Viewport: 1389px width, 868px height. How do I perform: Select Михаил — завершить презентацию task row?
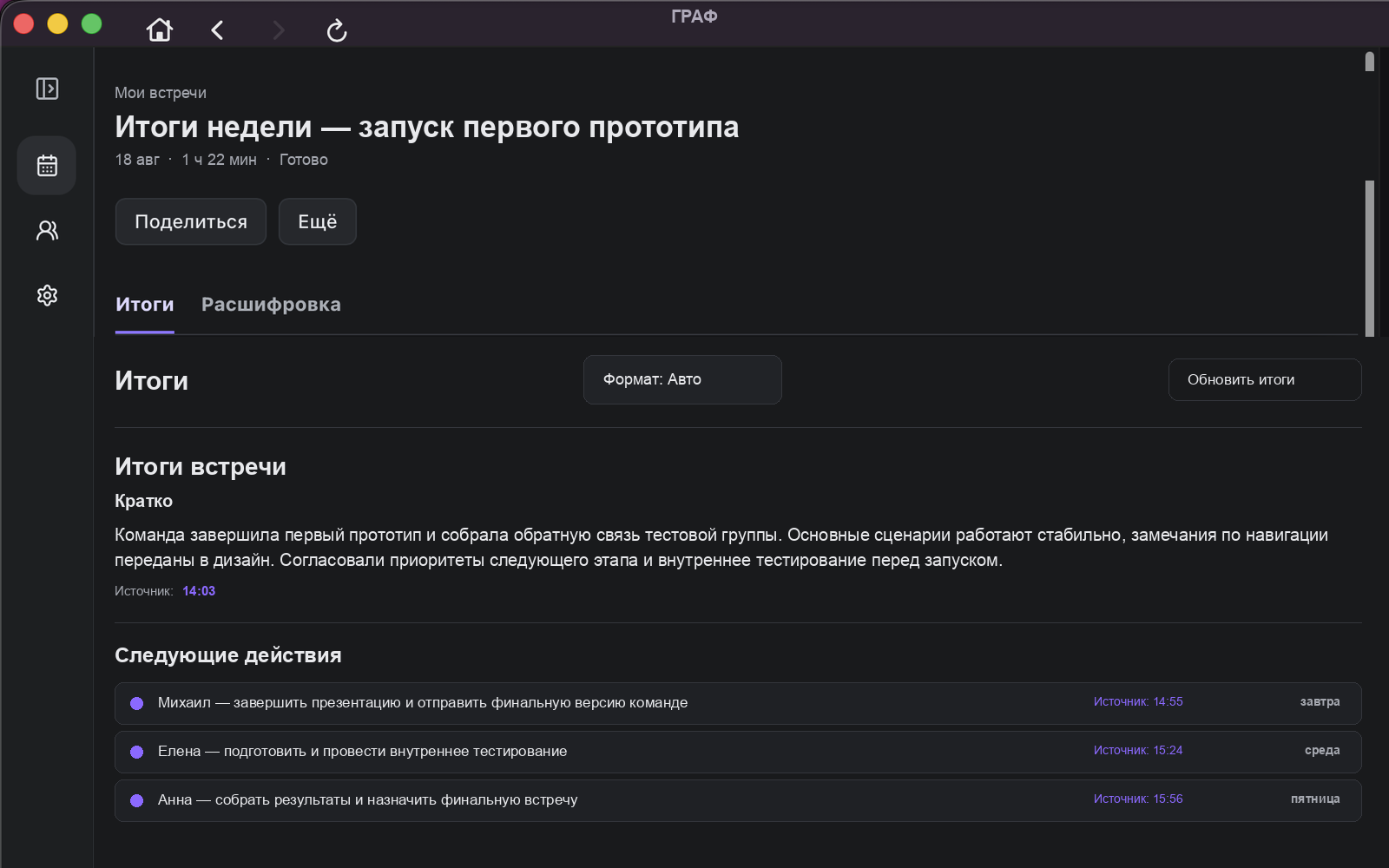pyautogui.click(x=738, y=703)
